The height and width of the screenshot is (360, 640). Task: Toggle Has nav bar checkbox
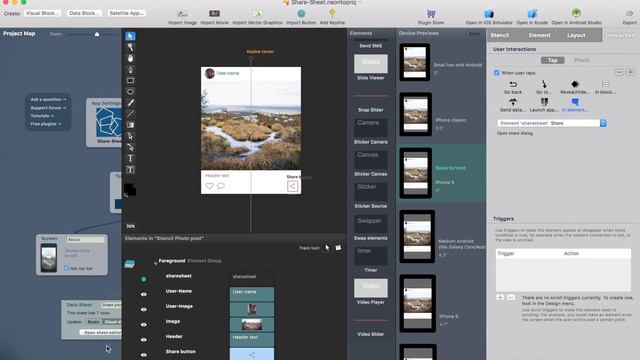66,268
